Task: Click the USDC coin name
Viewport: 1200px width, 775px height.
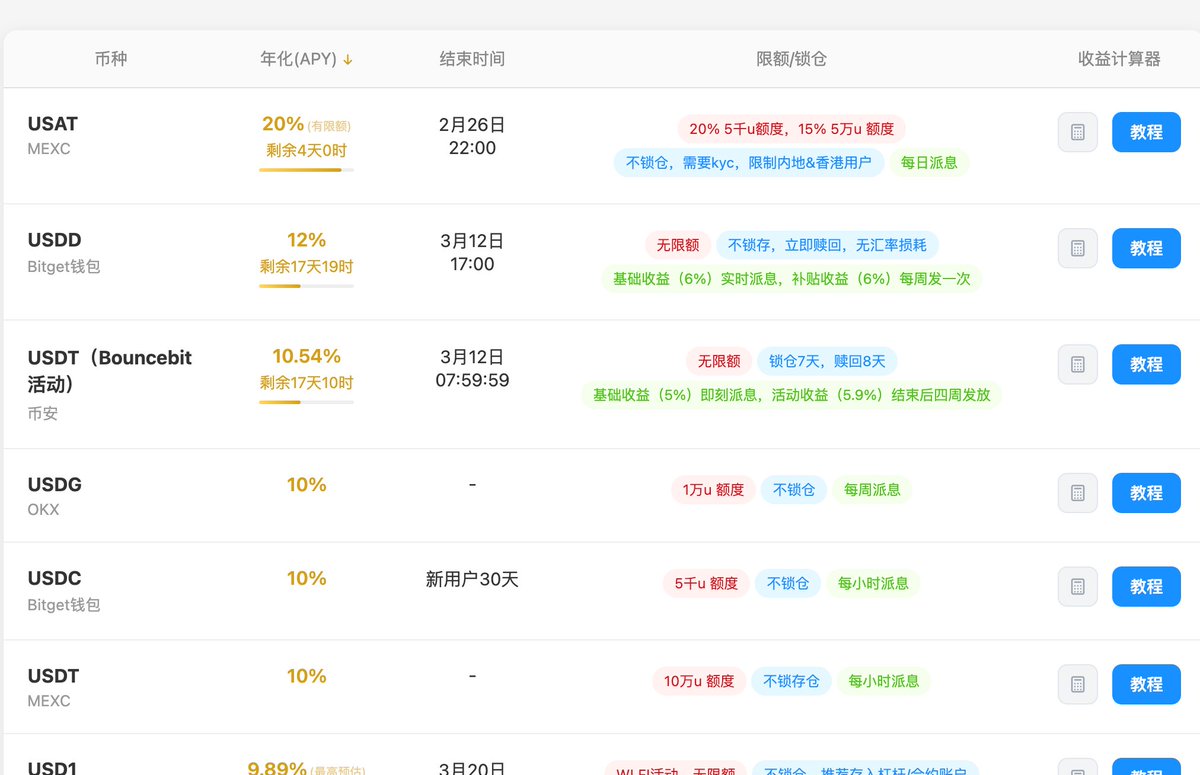Action: (x=55, y=578)
